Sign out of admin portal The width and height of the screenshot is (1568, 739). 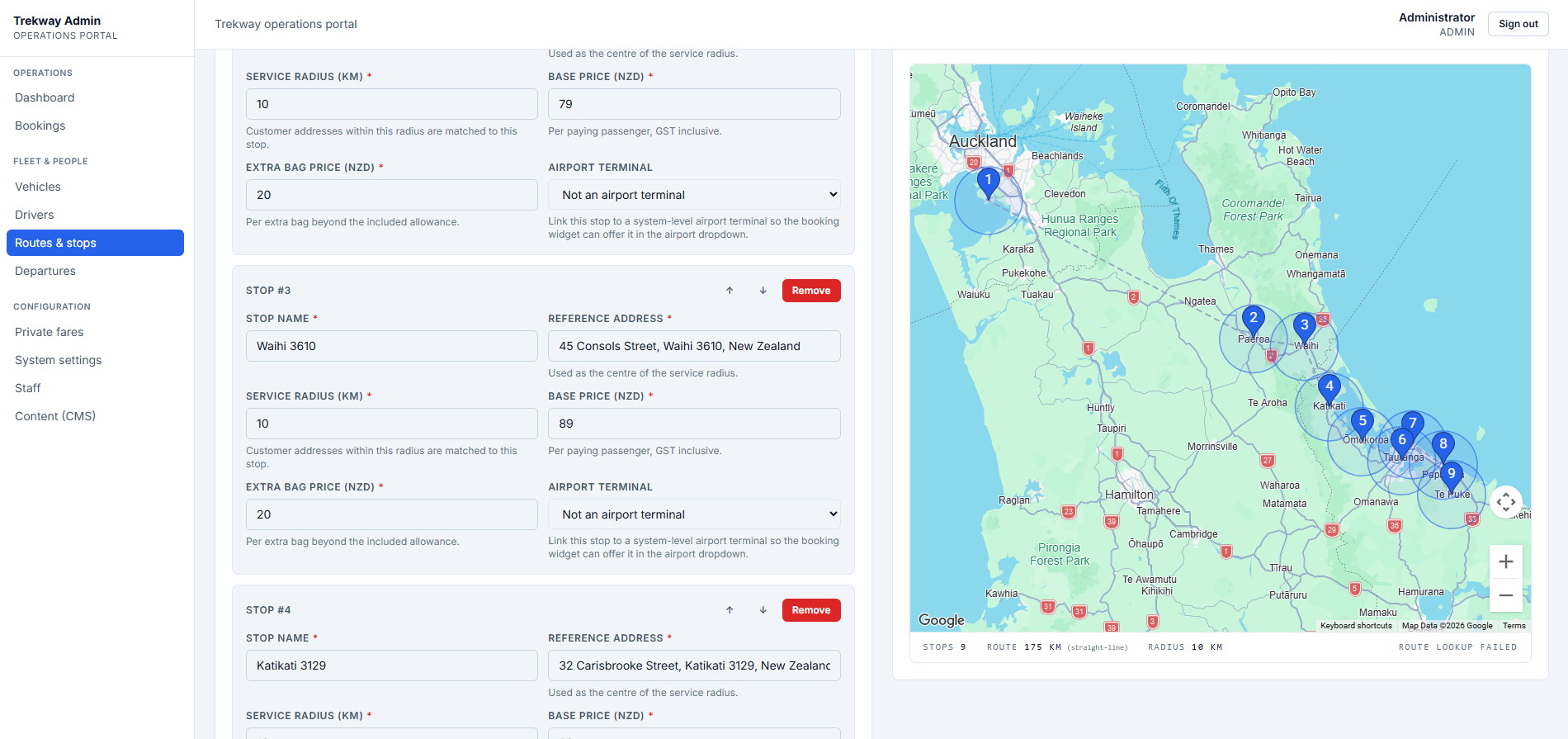[1518, 24]
